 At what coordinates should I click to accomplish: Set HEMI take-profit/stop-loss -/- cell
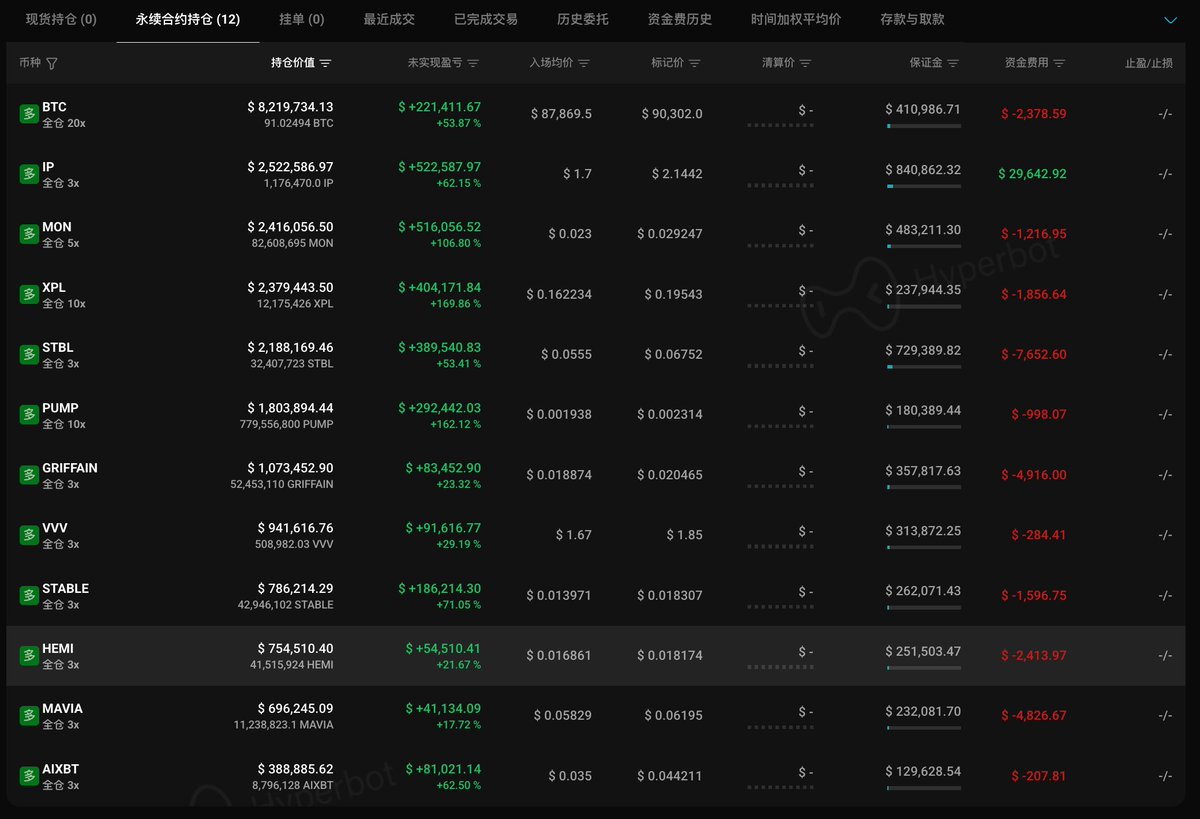tap(1165, 656)
